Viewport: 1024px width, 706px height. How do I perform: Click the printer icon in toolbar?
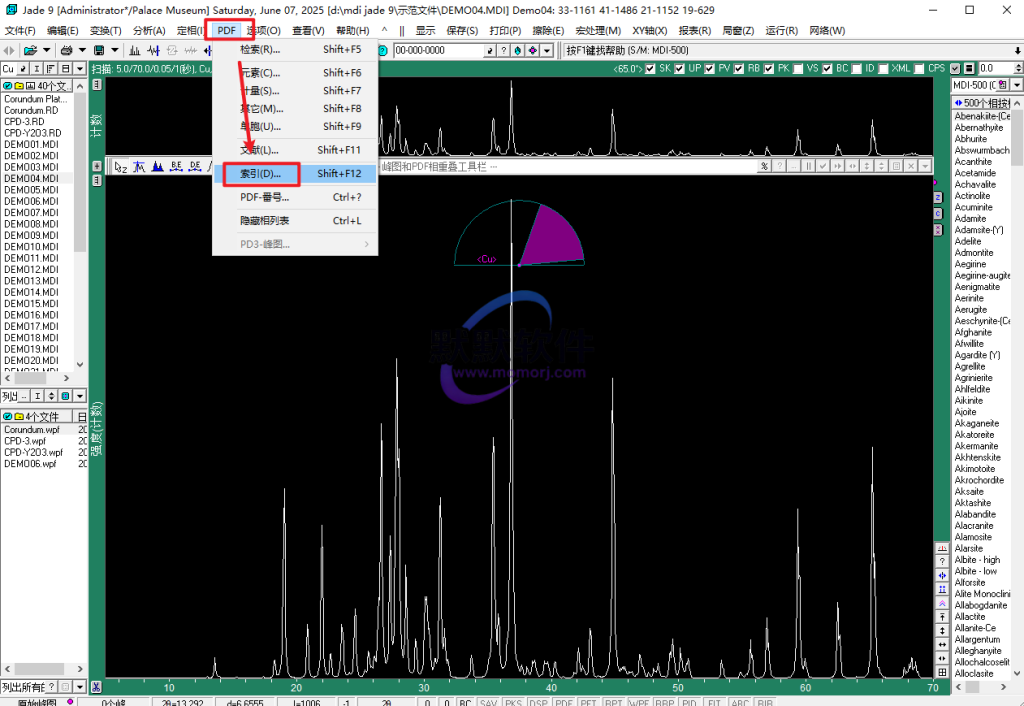pyautogui.click(x=66, y=50)
